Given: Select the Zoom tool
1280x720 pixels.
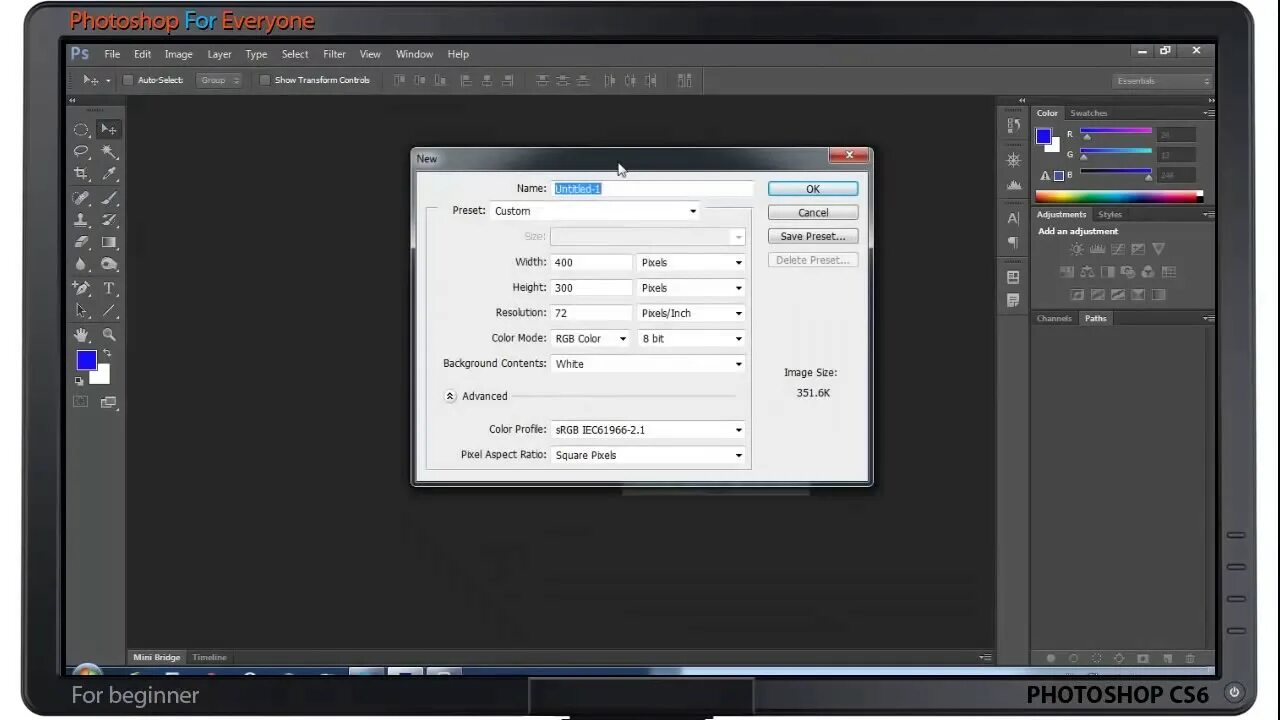Looking at the screenshot, I should click(x=109, y=335).
